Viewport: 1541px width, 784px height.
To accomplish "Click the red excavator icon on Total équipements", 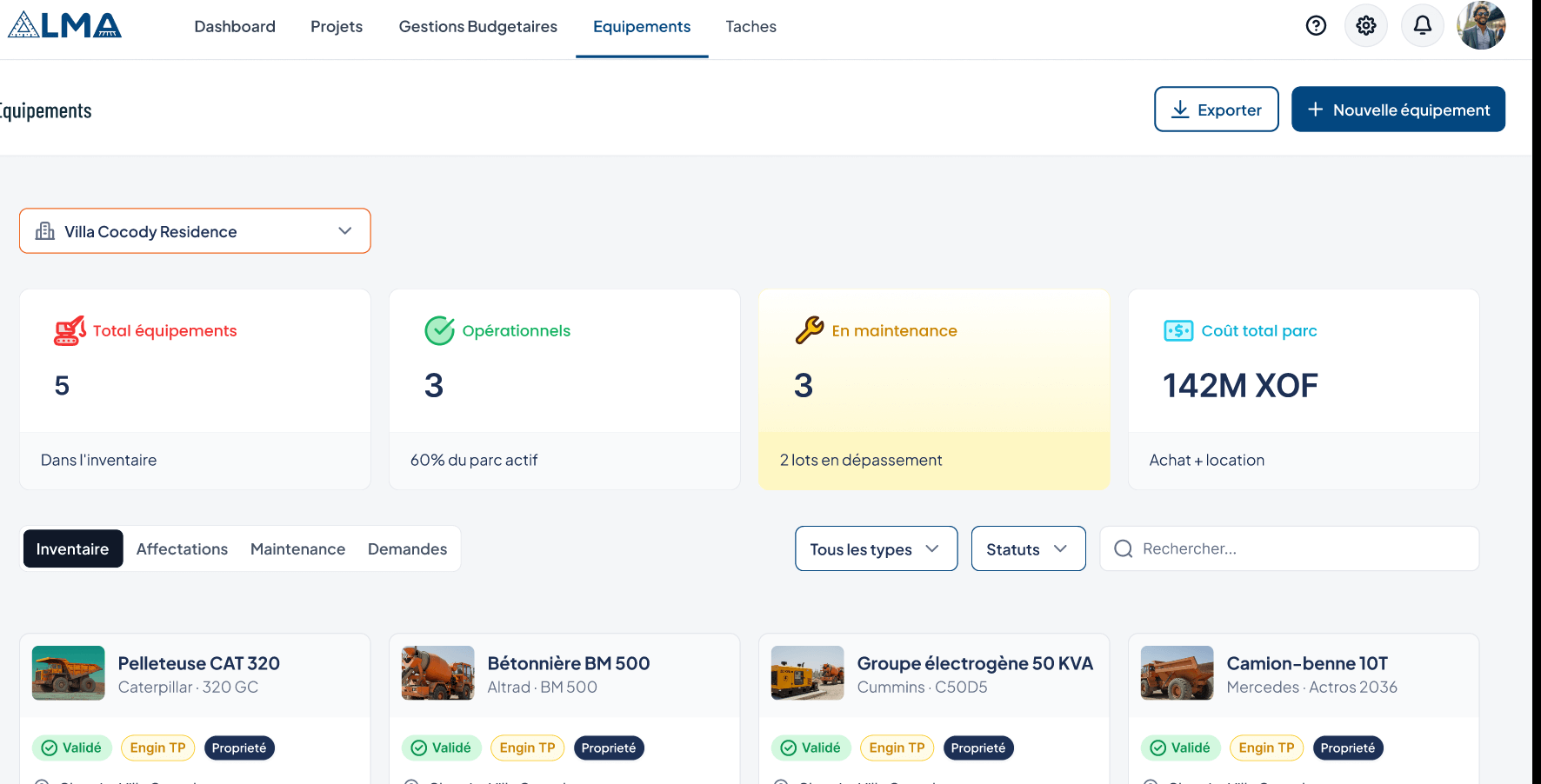I will 68,330.
